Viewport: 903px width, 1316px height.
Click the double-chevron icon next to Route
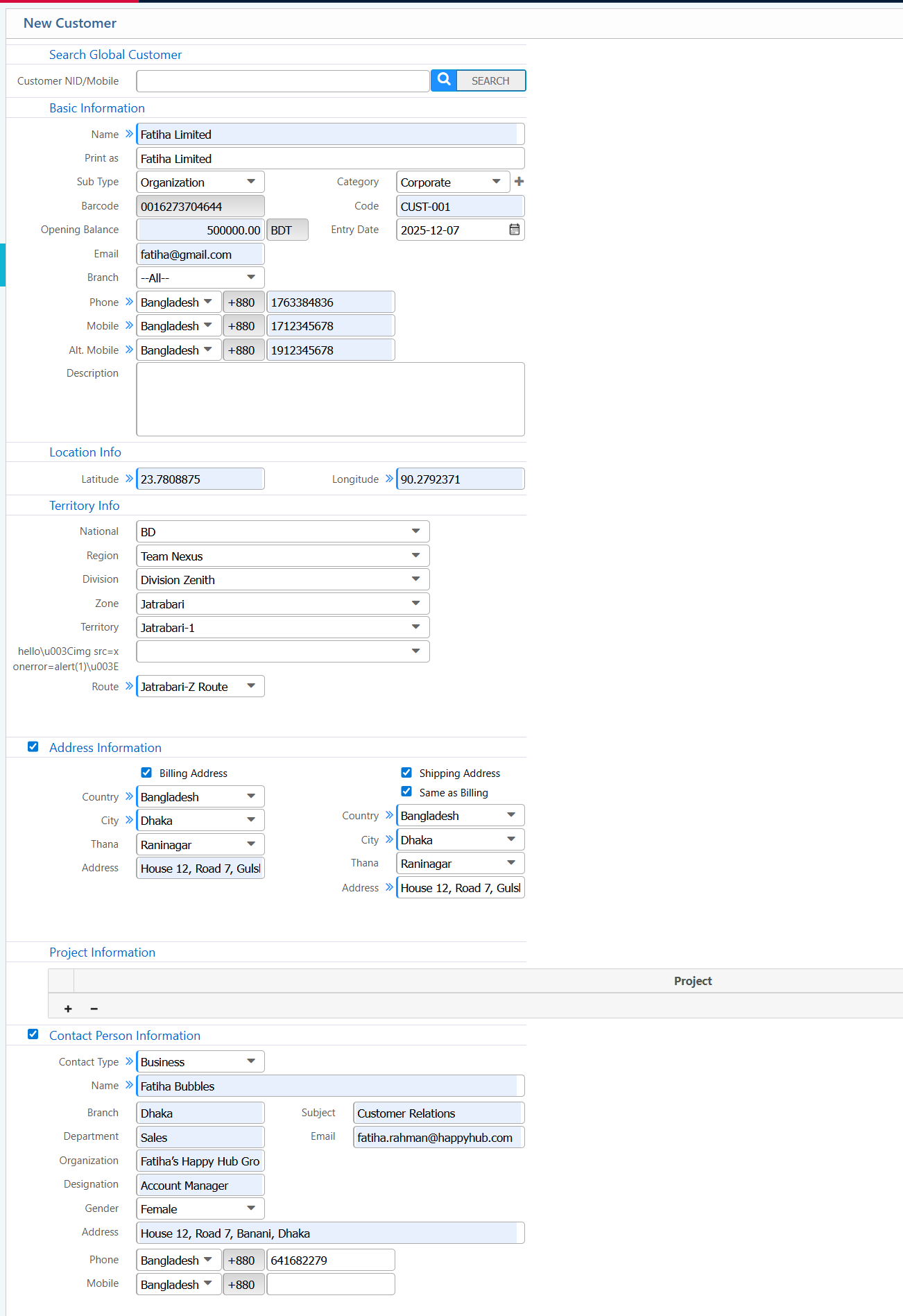[x=129, y=686]
